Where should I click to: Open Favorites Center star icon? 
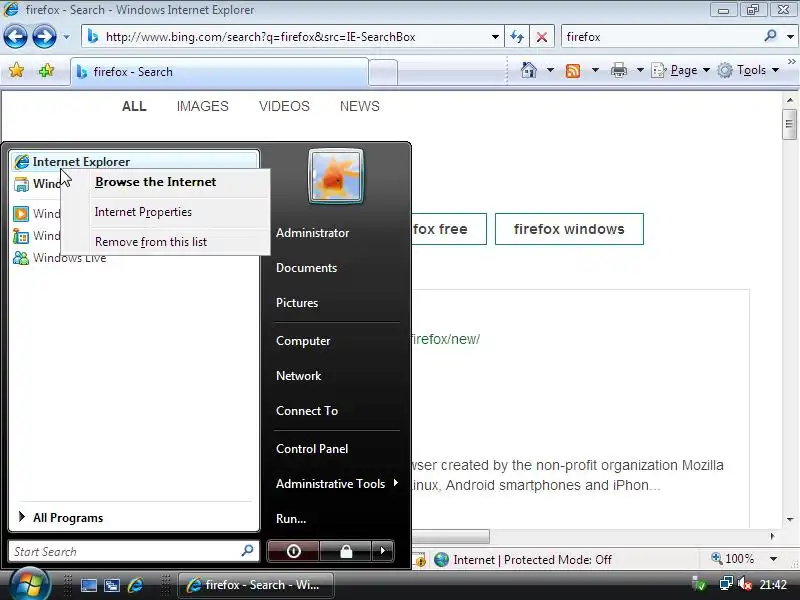pyautogui.click(x=16, y=70)
